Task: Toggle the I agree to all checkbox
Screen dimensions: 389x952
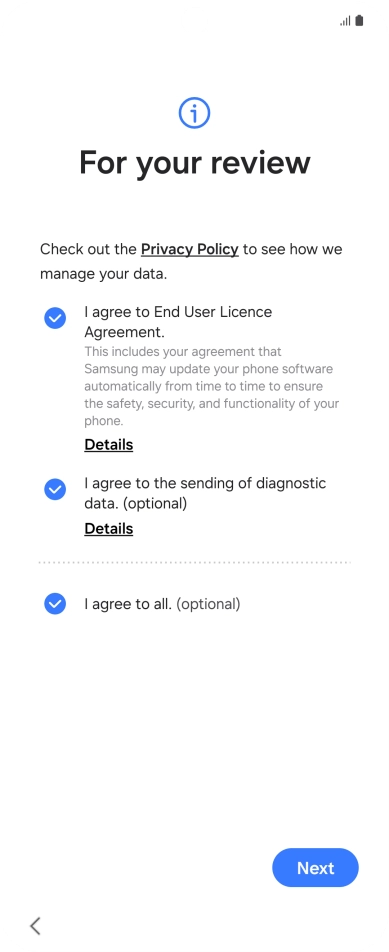Action: (x=55, y=604)
